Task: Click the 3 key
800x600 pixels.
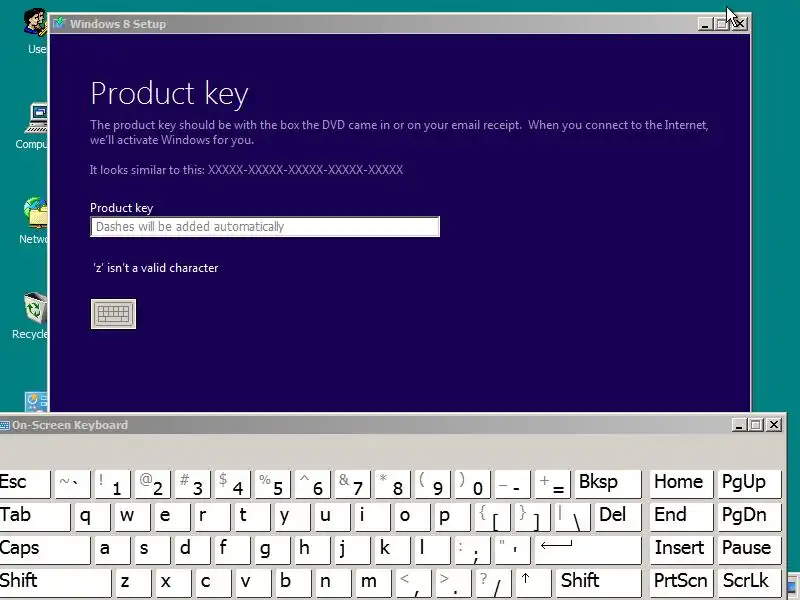Action: click(x=193, y=483)
